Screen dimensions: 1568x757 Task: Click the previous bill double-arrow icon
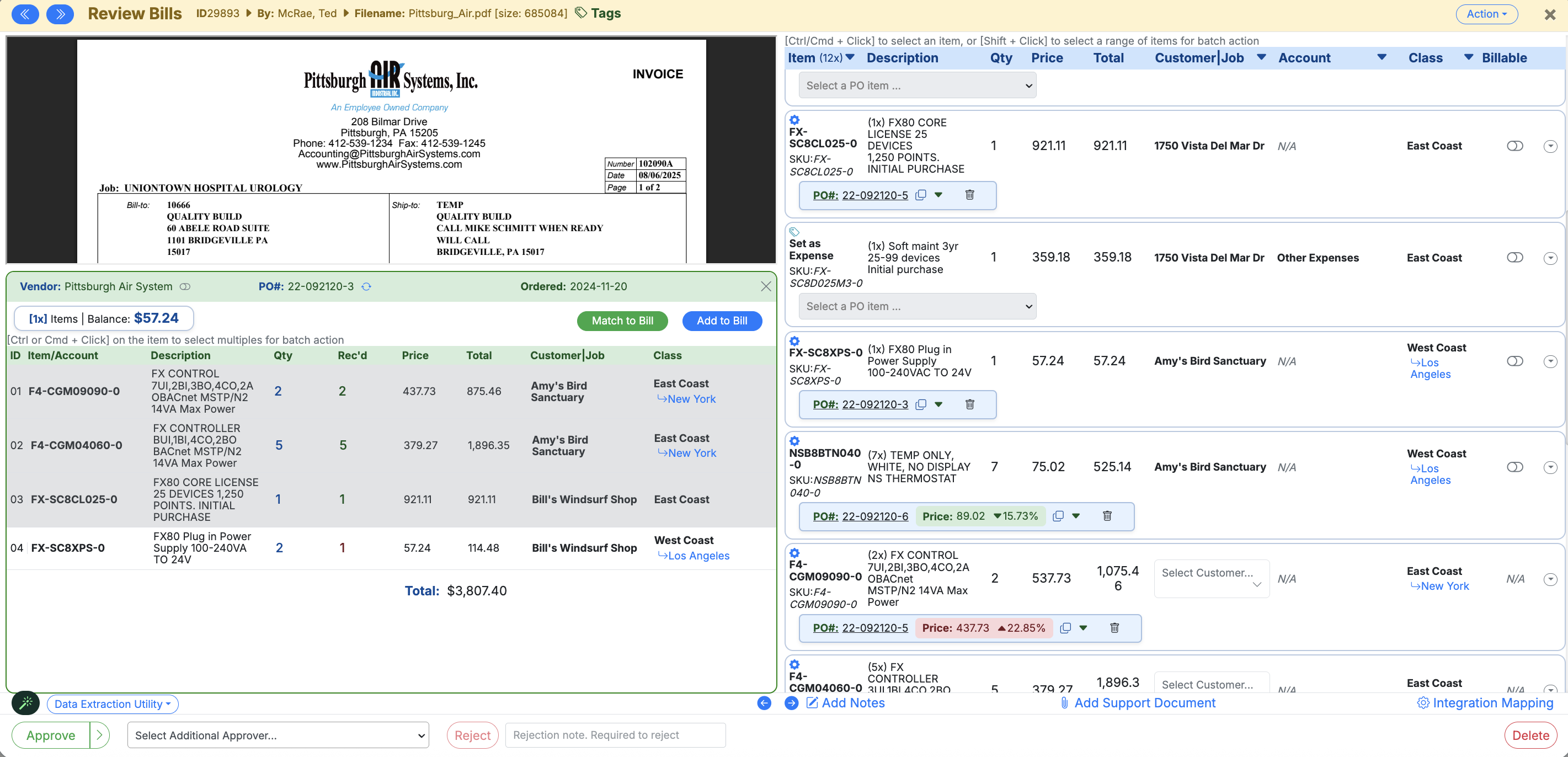pyautogui.click(x=25, y=14)
